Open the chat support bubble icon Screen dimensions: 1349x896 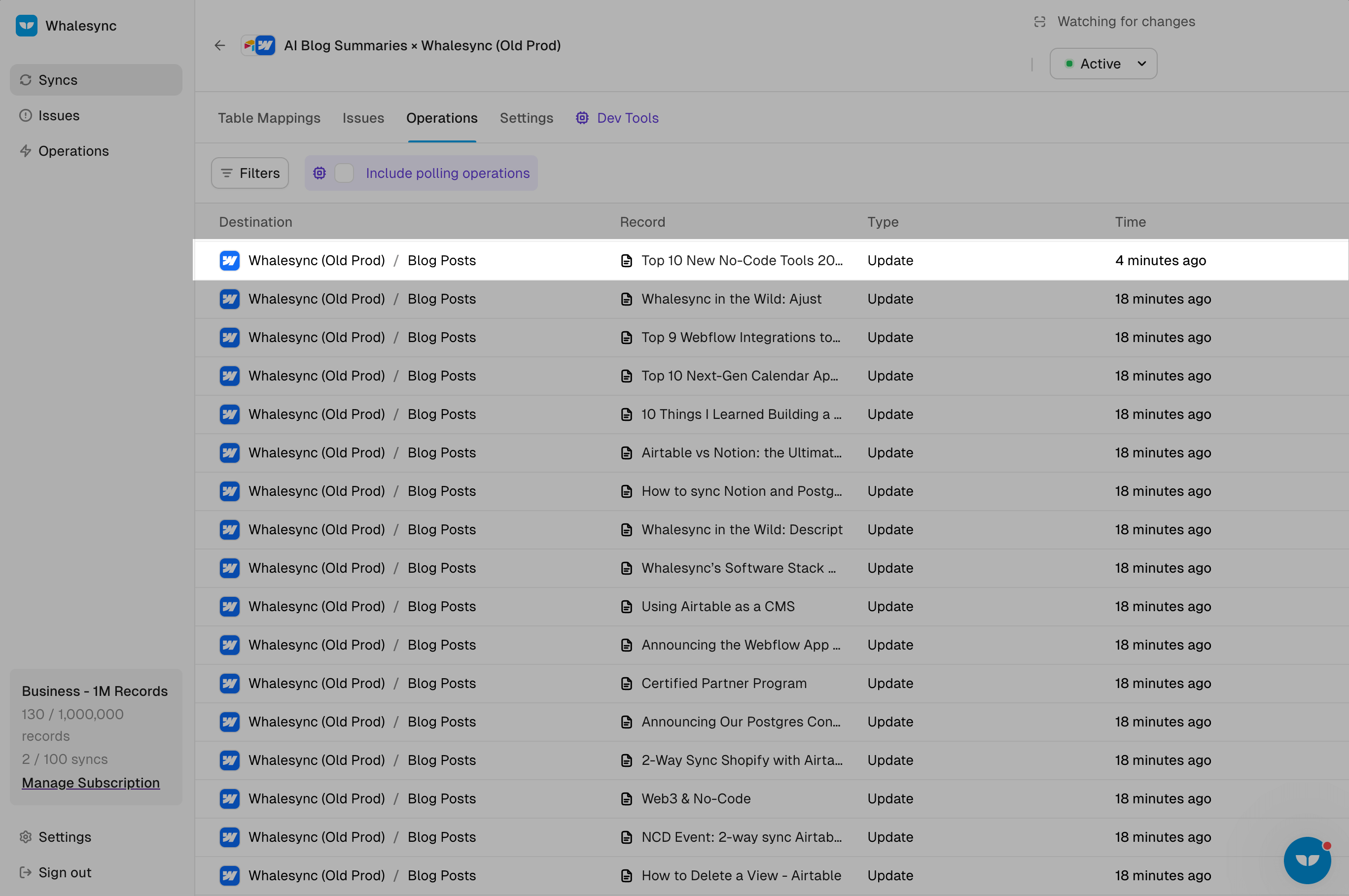tap(1307, 860)
